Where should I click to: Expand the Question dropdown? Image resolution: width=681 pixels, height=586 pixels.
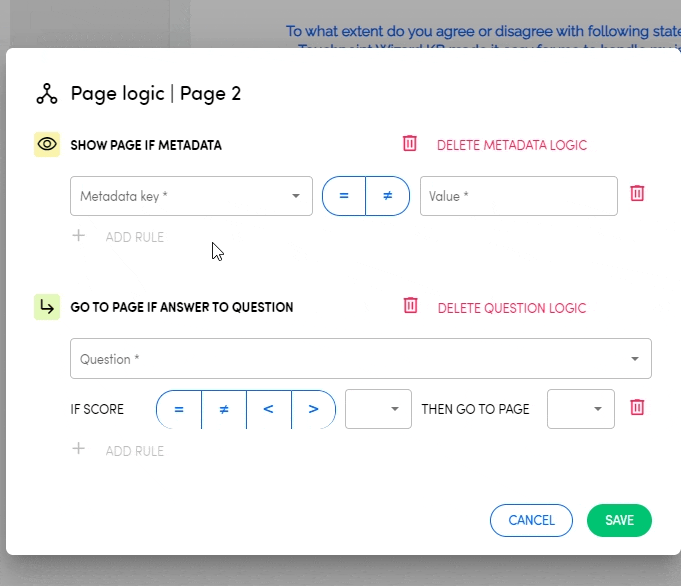[x=360, y=359]
